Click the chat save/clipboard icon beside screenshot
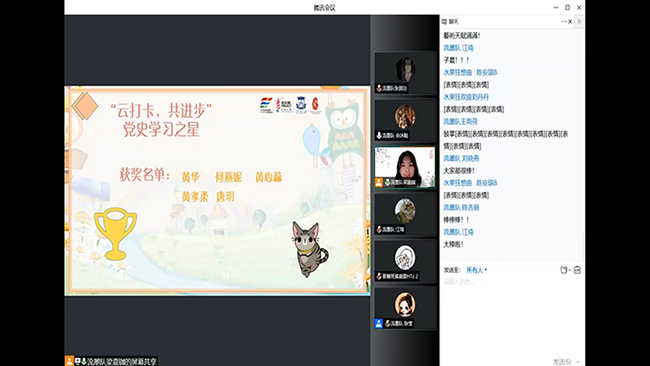The height and width of the screenshot is (366, 650). coord(577,270)
